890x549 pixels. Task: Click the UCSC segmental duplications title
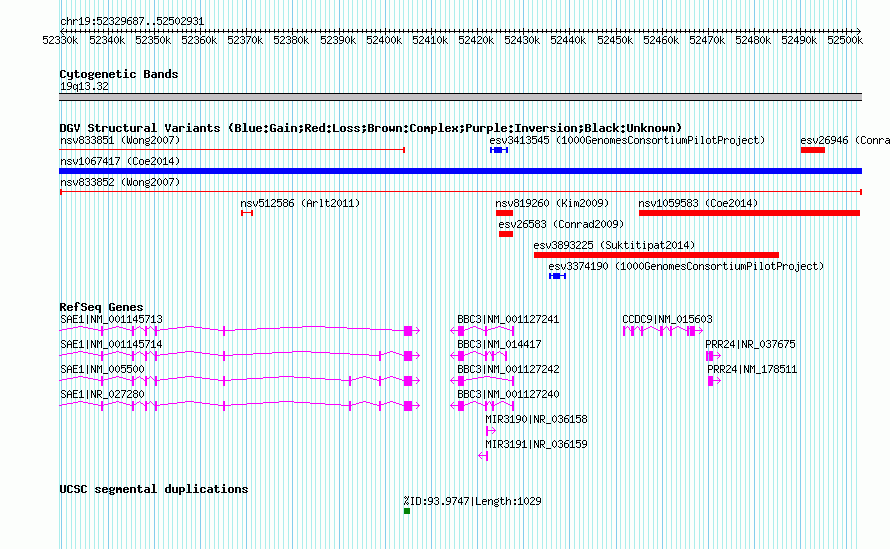154,489
